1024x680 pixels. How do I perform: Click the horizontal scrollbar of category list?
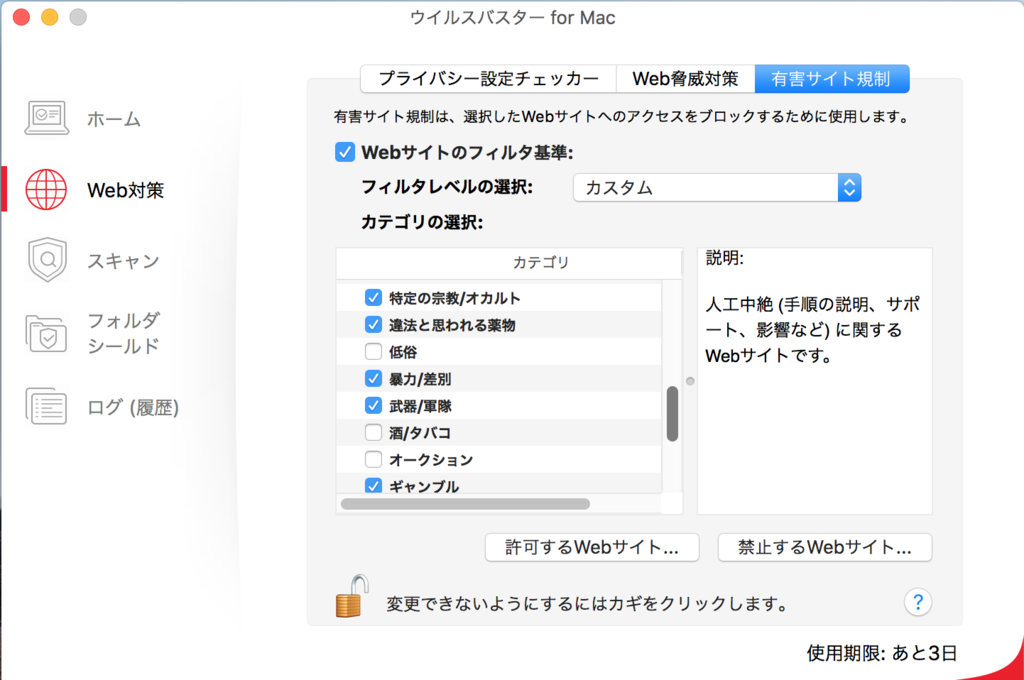(465, 504)
